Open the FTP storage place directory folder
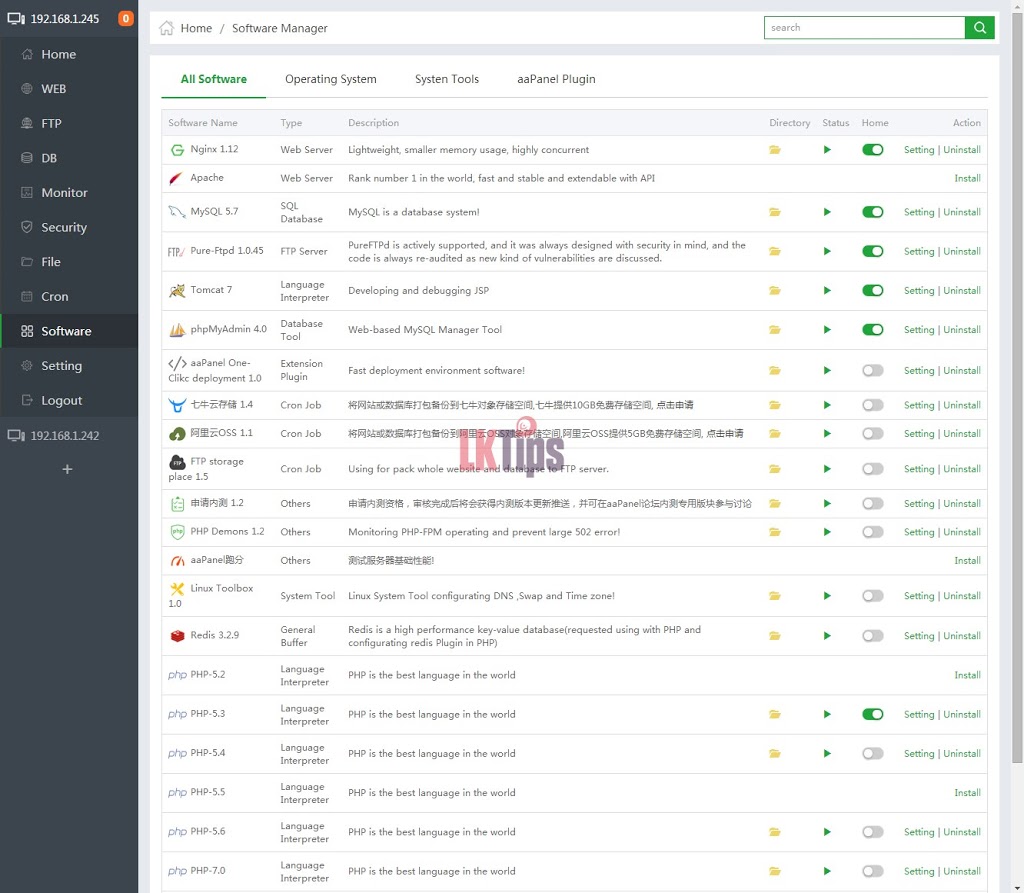This screenshot has width=1024, height=893. (x=775, y=468)
